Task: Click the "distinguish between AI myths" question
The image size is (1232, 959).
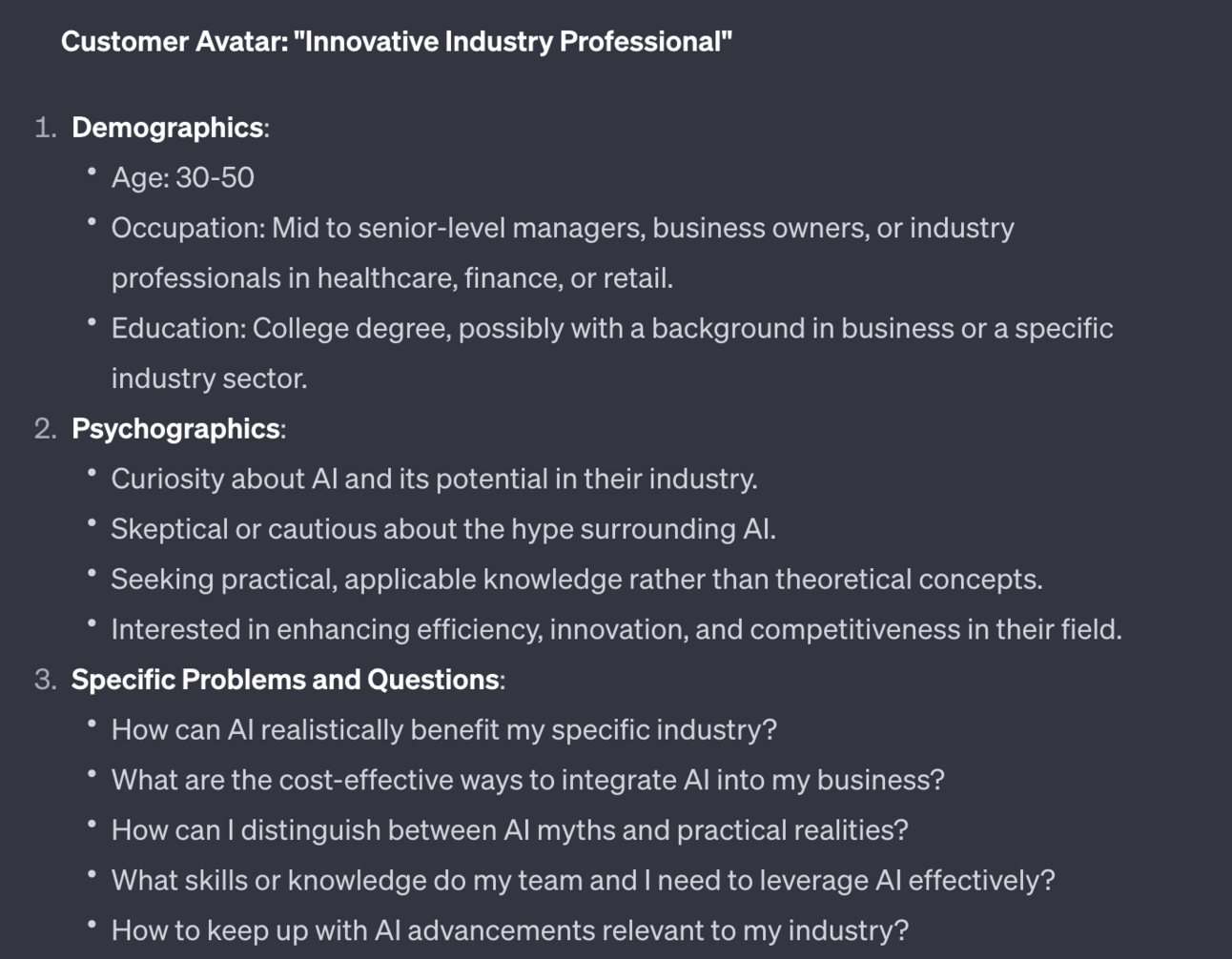Action: 509,830
